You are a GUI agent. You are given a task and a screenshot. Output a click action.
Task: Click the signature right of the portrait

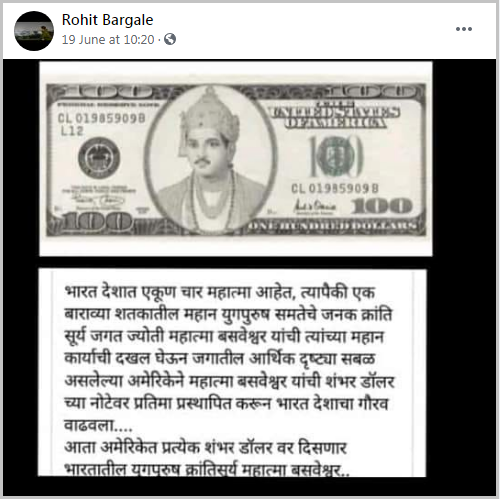point(314,207)
